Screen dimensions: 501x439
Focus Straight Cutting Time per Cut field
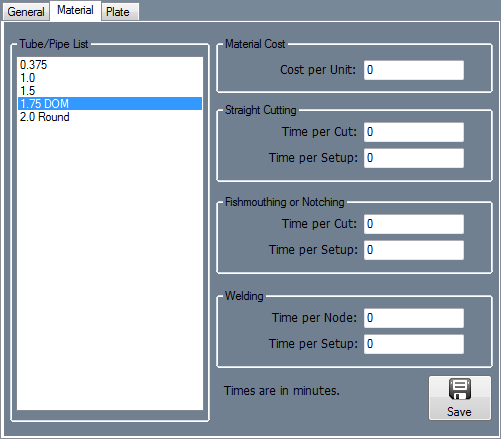click(414, 132)
